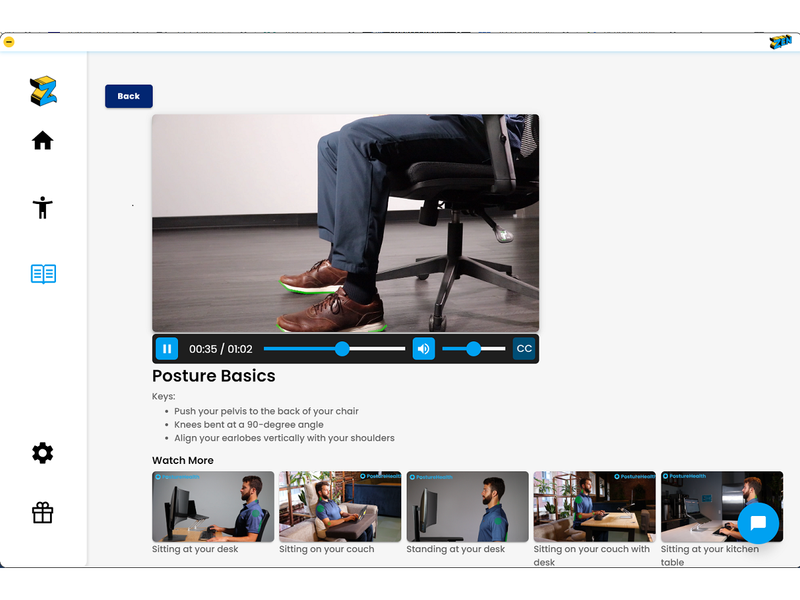Click the app icon in top-right corner
Viewport: 800px width, 600px height.
[x=780, y=42]
